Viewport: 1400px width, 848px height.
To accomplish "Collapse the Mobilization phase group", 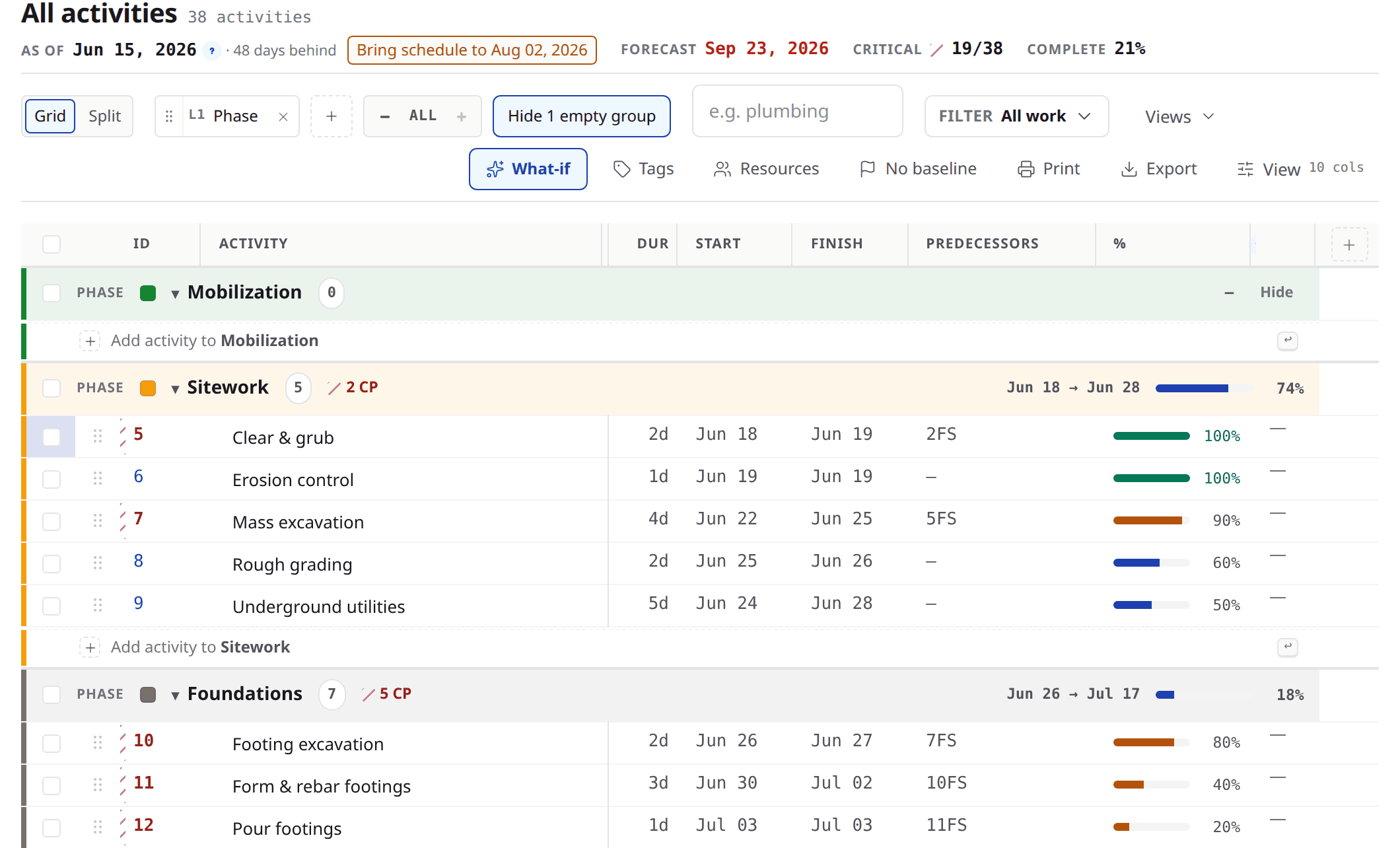I will point(175,294).
